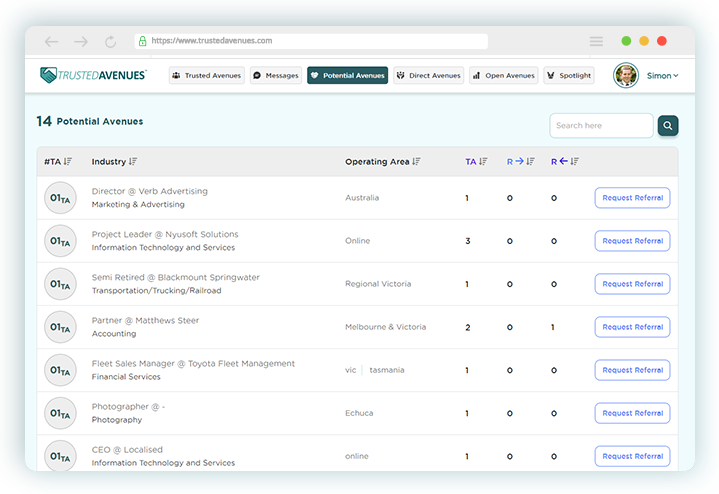This screenshot has width=719, height=494.
Task: Request Referral from Localised CEO
Action: pos(632,456)
